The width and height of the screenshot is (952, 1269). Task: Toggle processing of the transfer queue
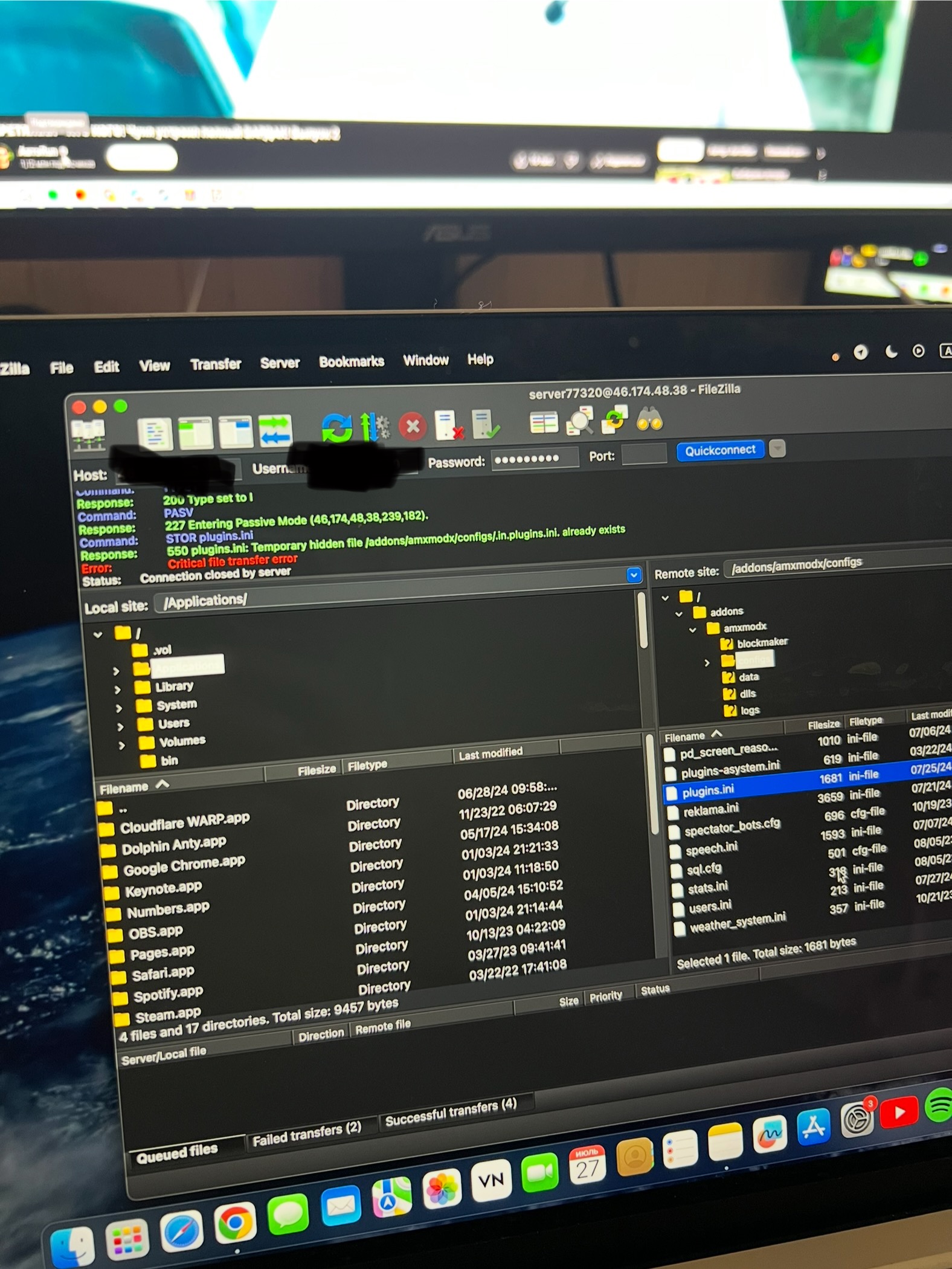click(375, 427)
